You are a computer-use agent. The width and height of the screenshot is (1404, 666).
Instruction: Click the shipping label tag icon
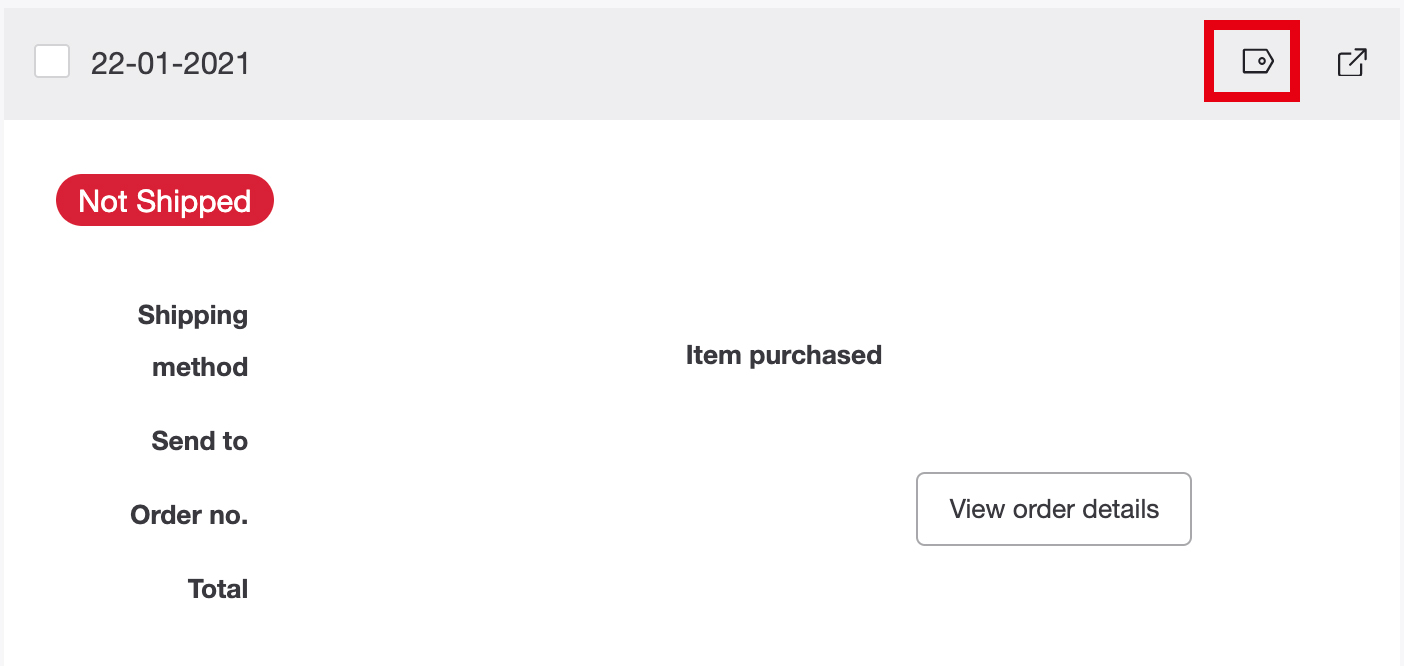point(1257,62)
